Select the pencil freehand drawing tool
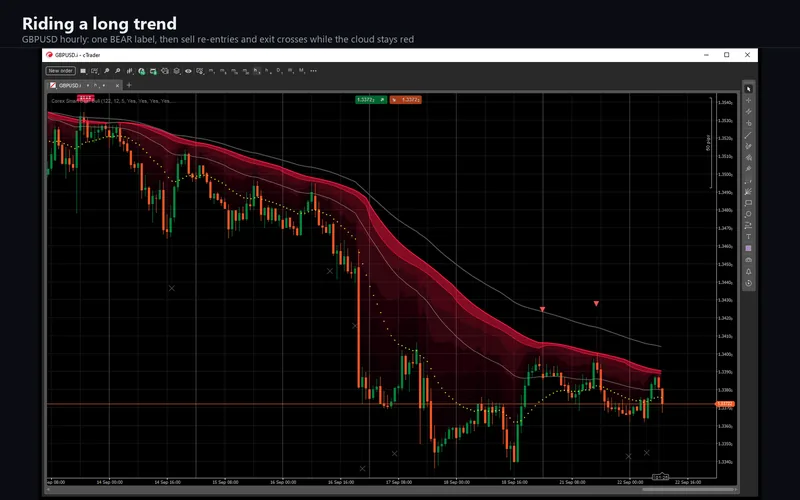This screenshot has width=800, height=500. click(x=748, y=146)
